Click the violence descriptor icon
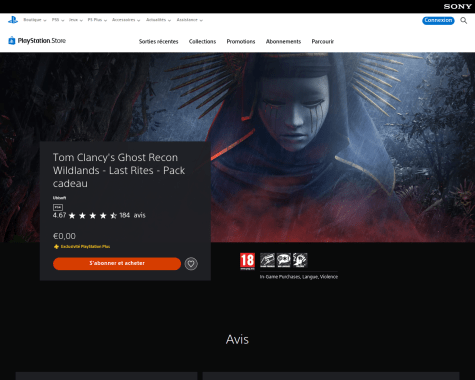The image size is (475, 380). click(300, 260)
